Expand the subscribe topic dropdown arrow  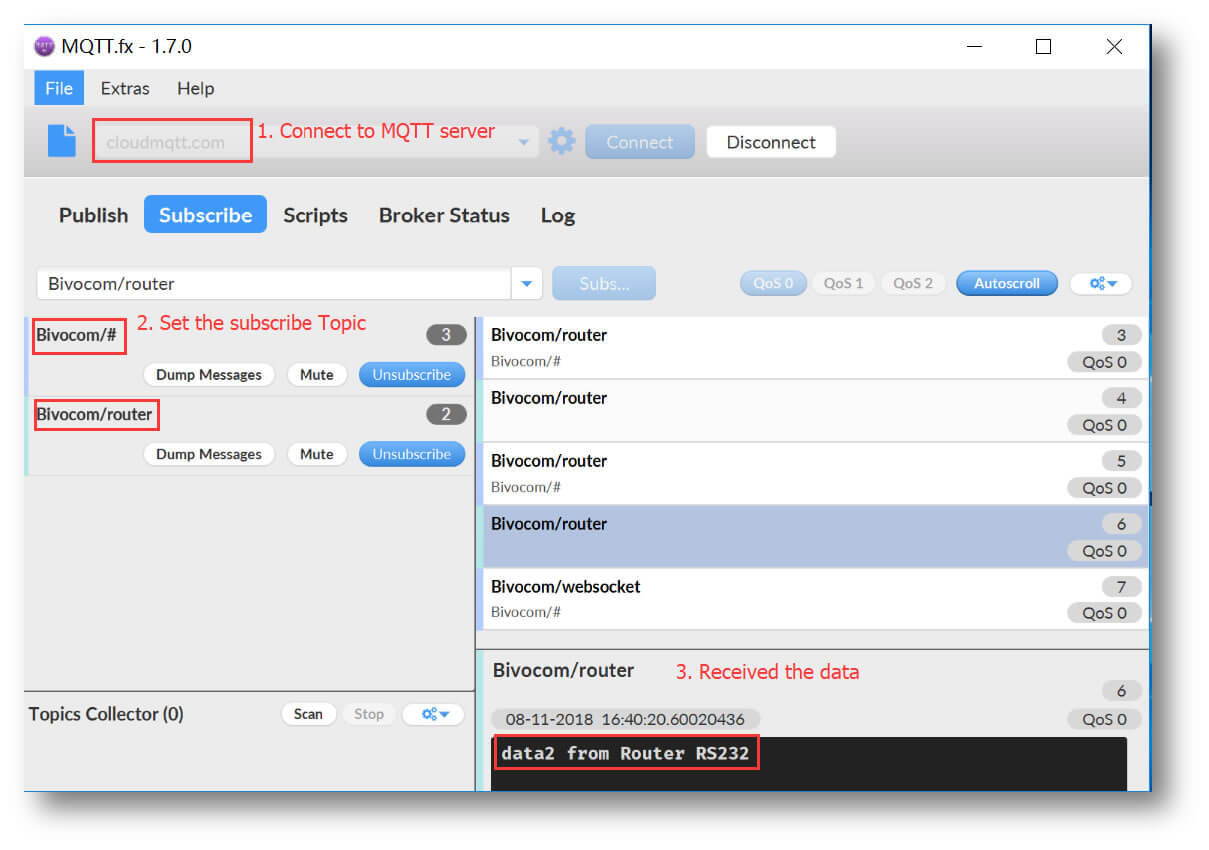click(x=527, y=284)
